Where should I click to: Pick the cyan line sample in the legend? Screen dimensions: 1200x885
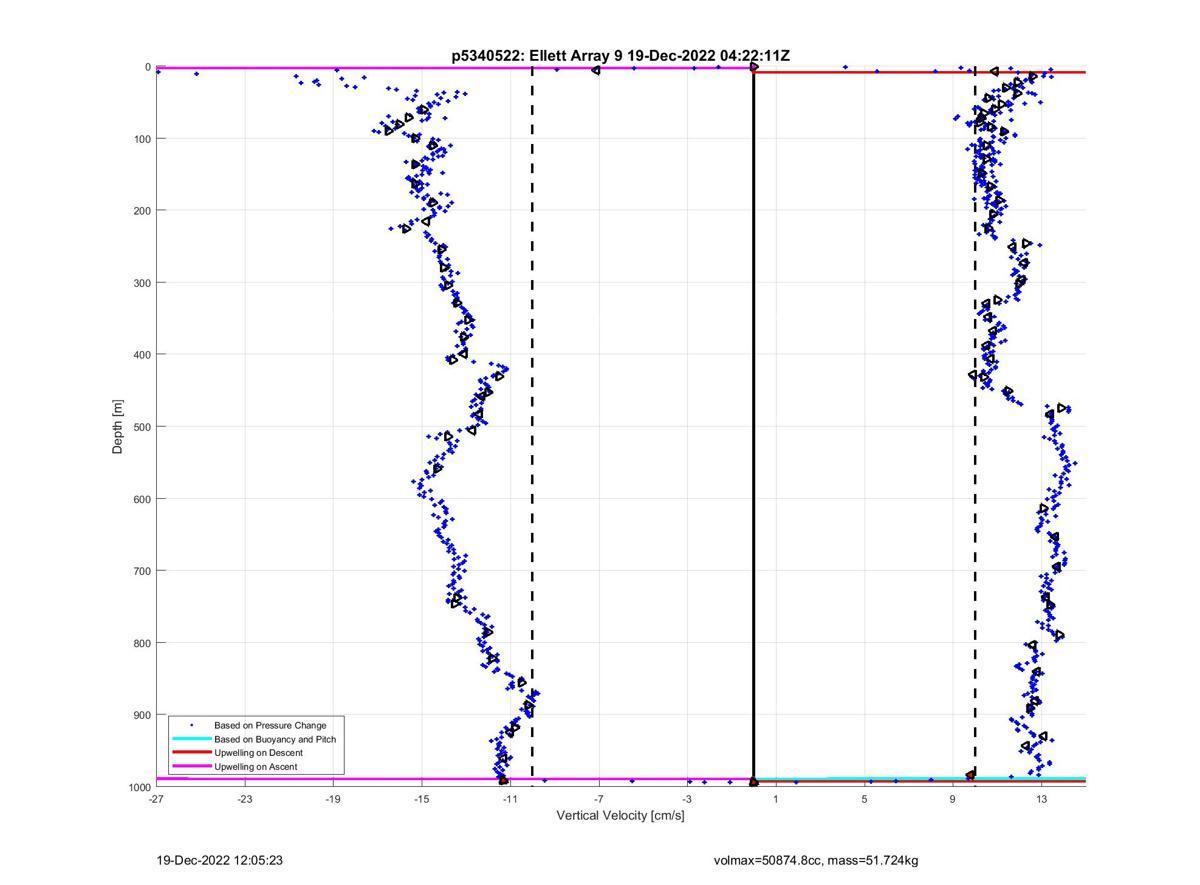pos(192,739)
